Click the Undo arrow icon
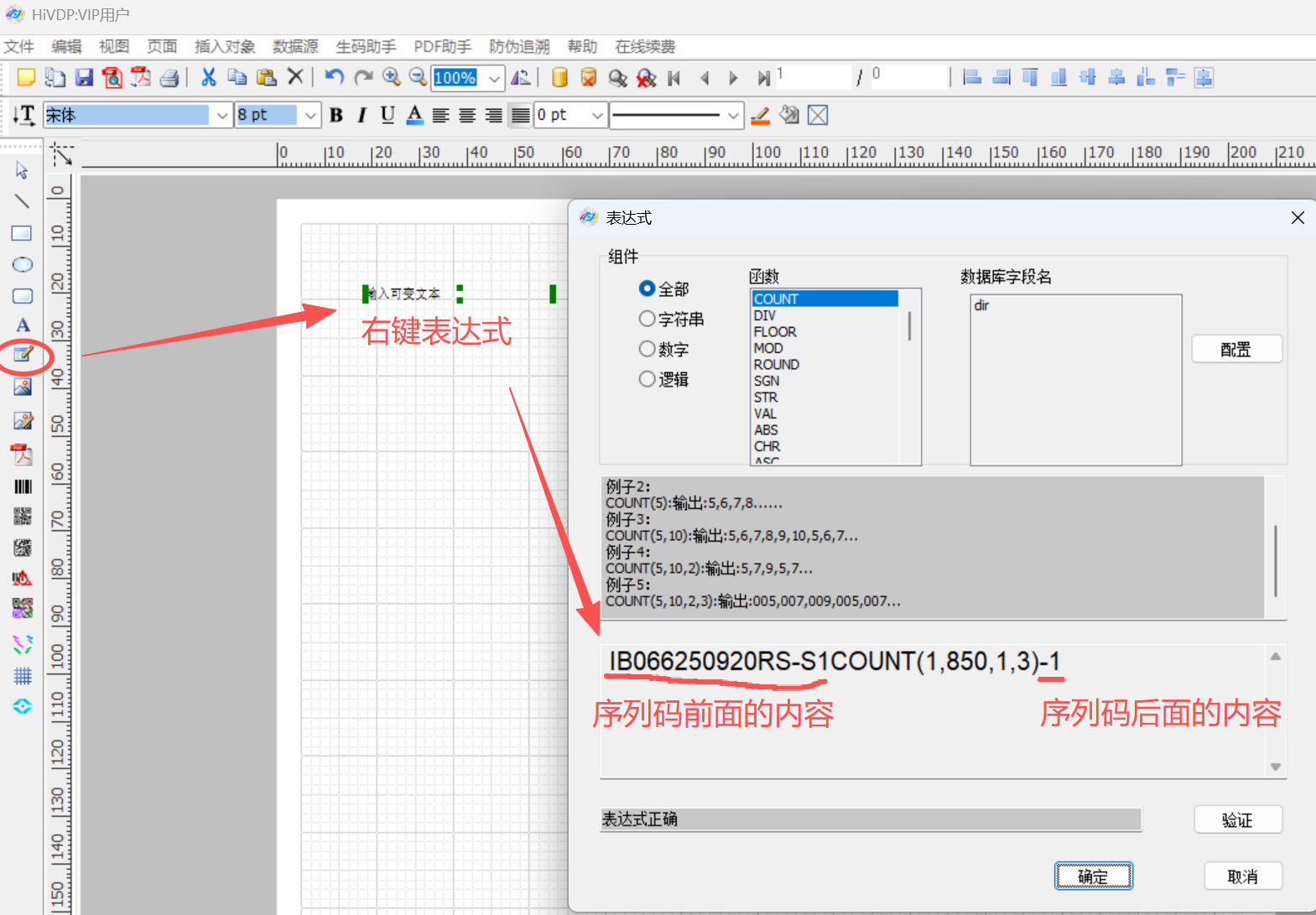The image size is (1316, 915). pos(334,78)
